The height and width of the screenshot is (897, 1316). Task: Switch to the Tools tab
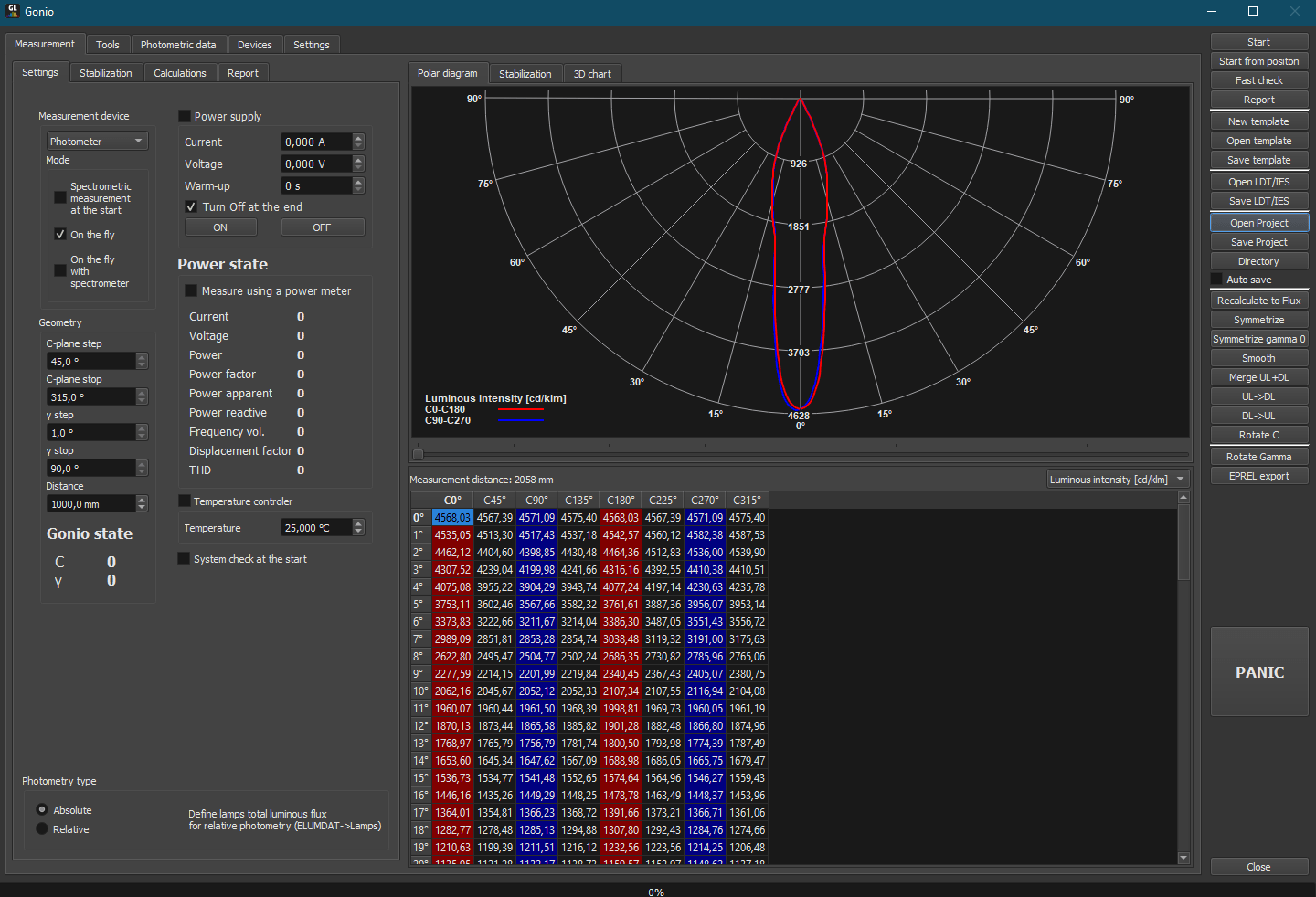(108, 45)
